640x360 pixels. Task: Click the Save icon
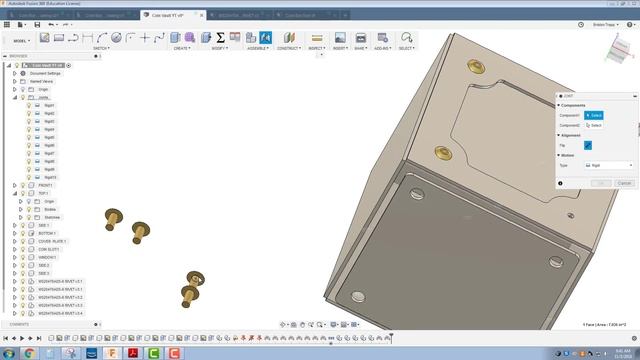(x=37, y=25)
